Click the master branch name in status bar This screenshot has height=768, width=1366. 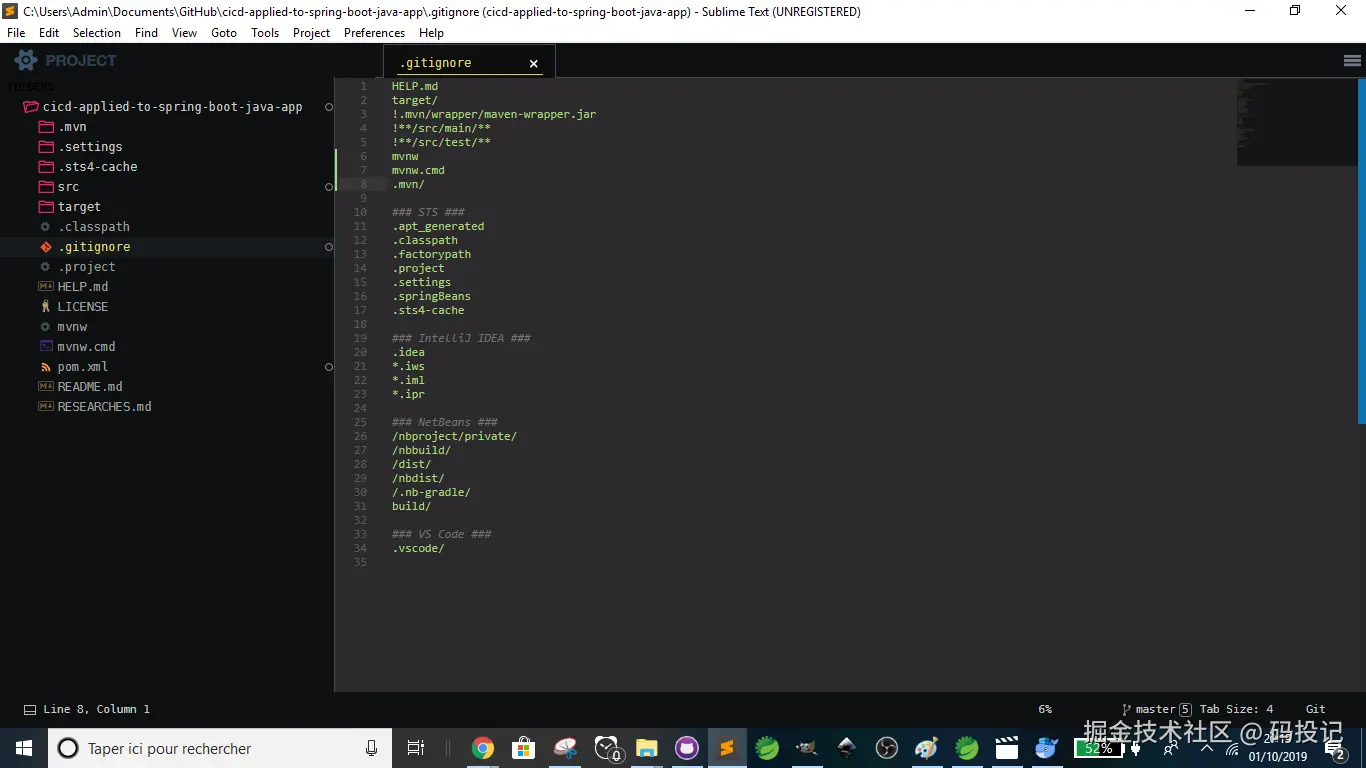point(1155,709)
